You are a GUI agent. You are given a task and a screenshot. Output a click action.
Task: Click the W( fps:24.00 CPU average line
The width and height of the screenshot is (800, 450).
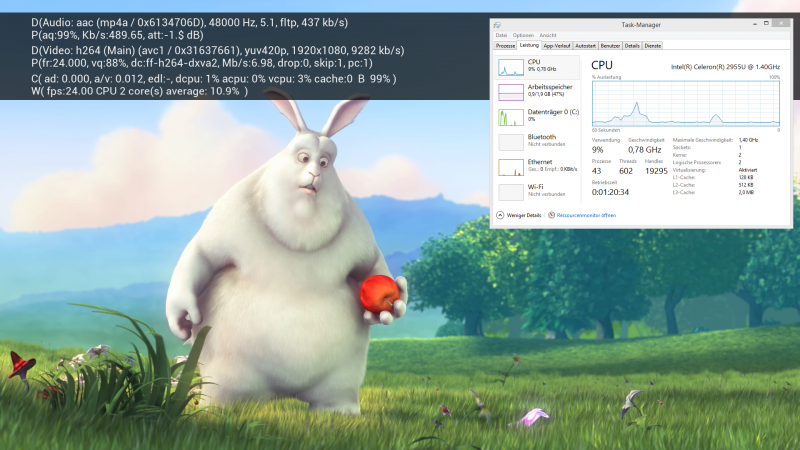[x=139, y=91]
